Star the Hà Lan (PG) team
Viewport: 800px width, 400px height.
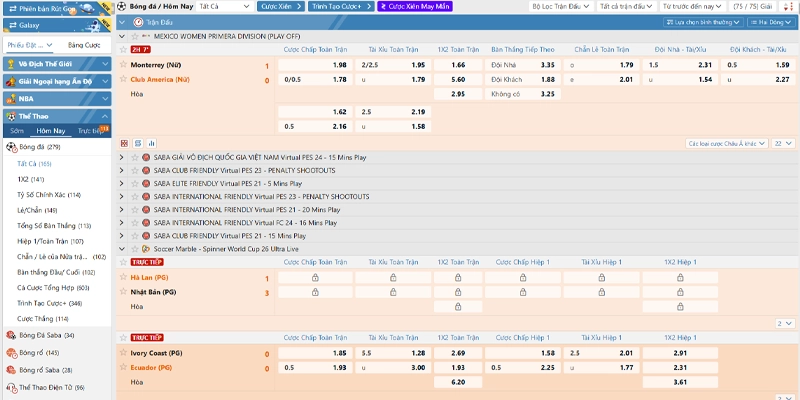point(123,277)
